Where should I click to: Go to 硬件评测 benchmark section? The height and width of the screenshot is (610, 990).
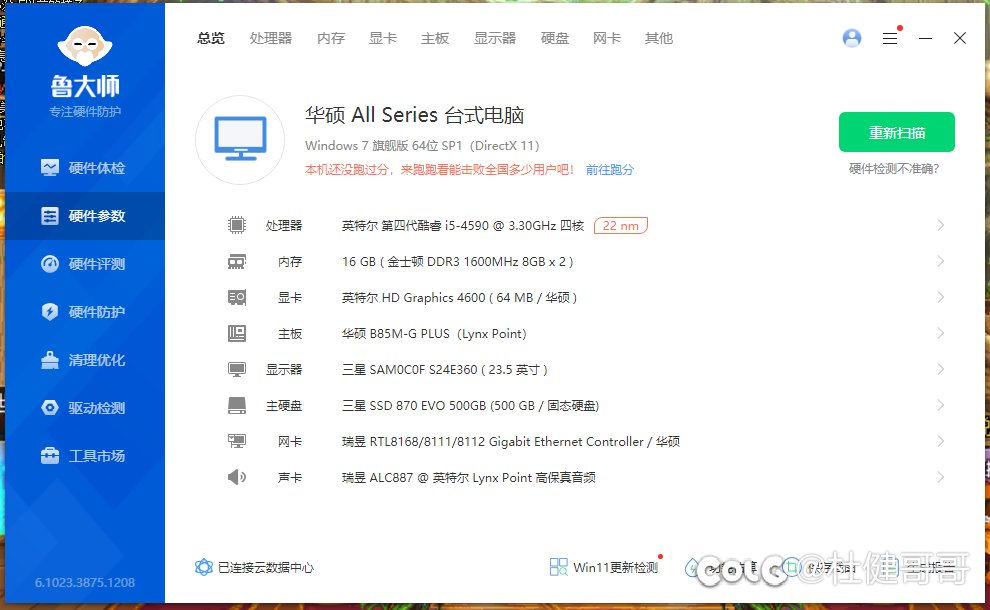click(x=83, y=264)
